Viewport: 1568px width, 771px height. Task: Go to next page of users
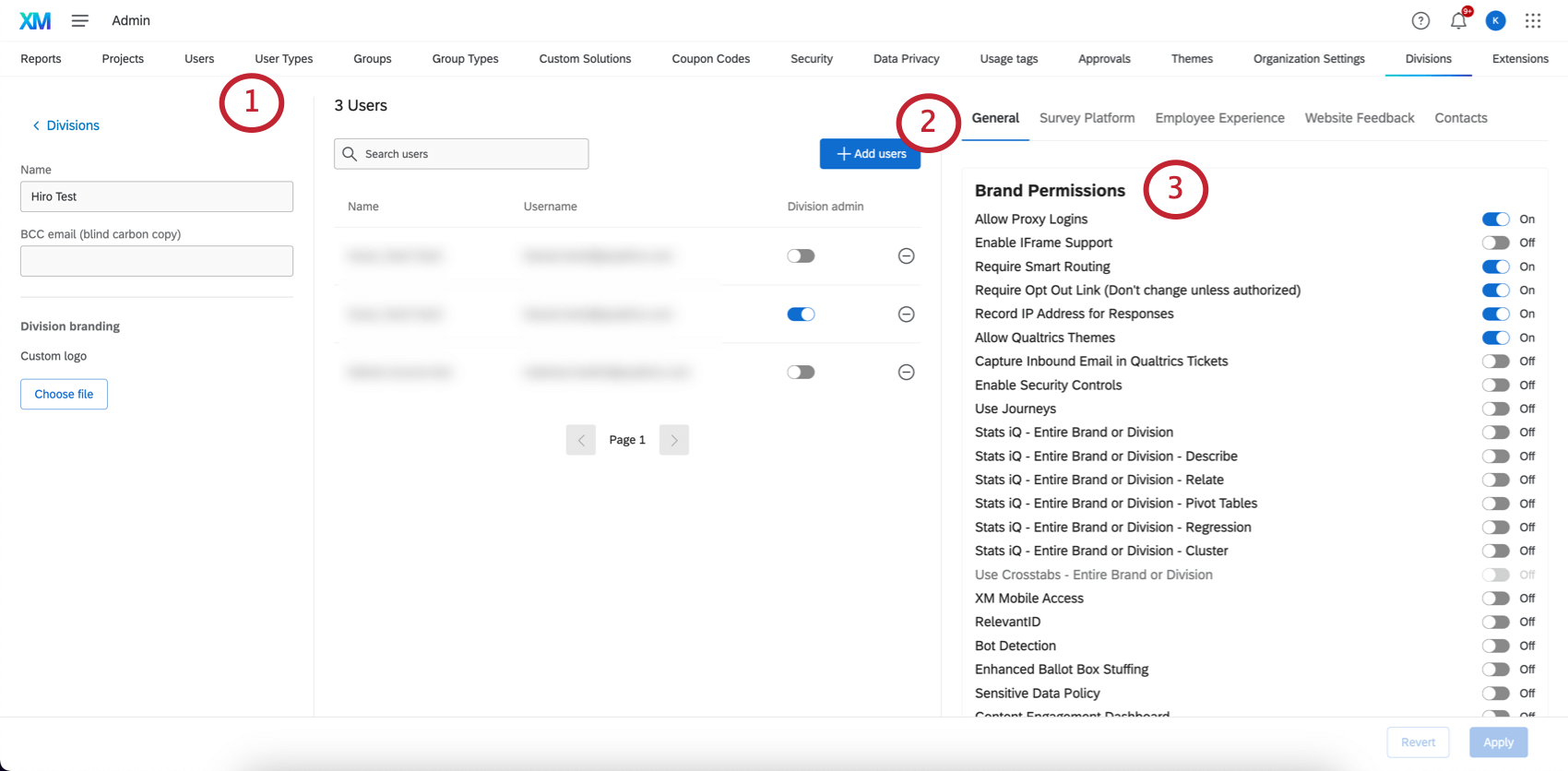pos(673,440)
